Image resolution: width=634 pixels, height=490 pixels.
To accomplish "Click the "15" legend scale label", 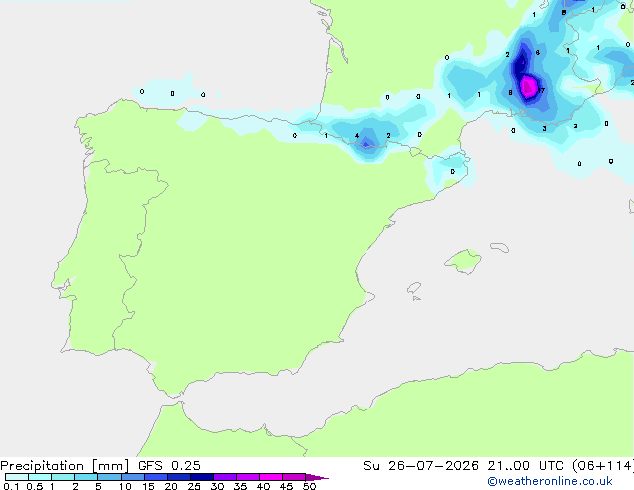I will (x=148, y=486).
